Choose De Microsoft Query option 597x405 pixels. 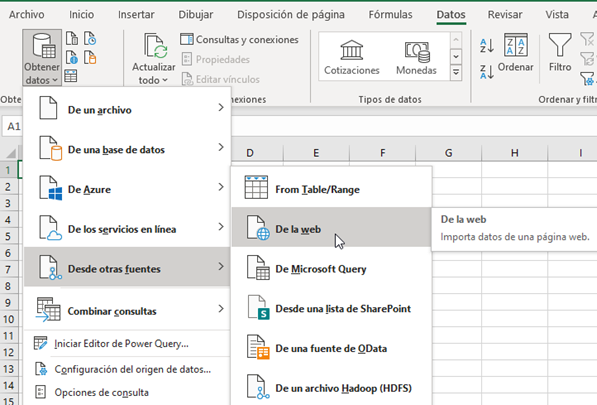(x=332, y=268)
